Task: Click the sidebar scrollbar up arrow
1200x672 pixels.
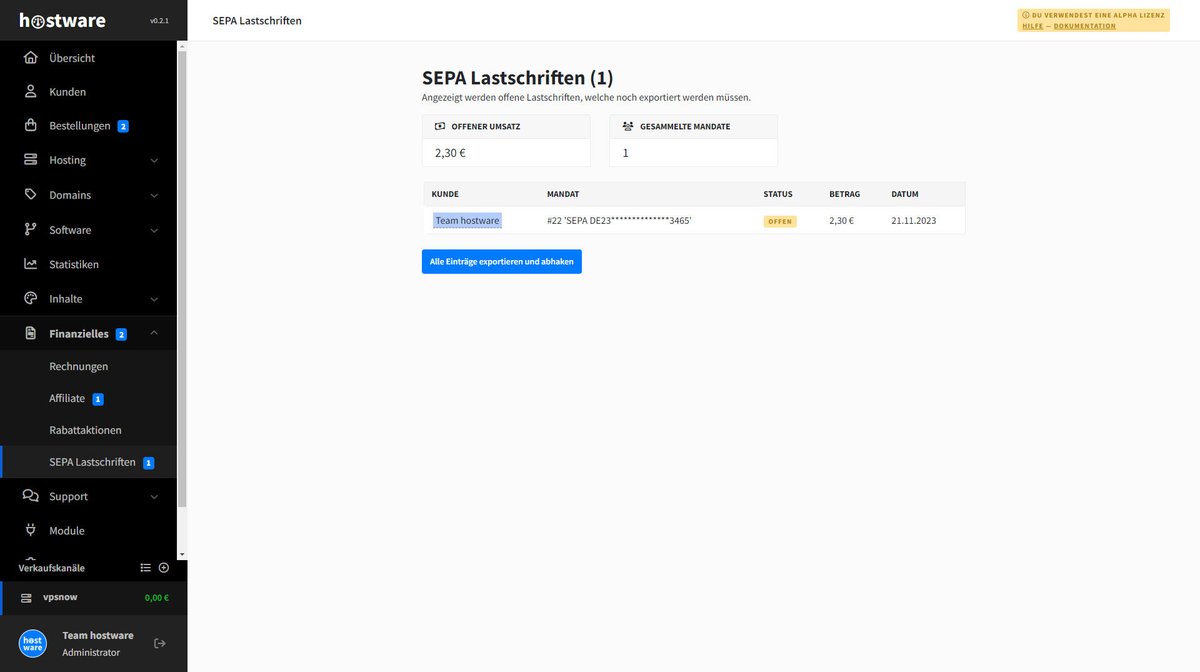Action: (x=182, y=46)
